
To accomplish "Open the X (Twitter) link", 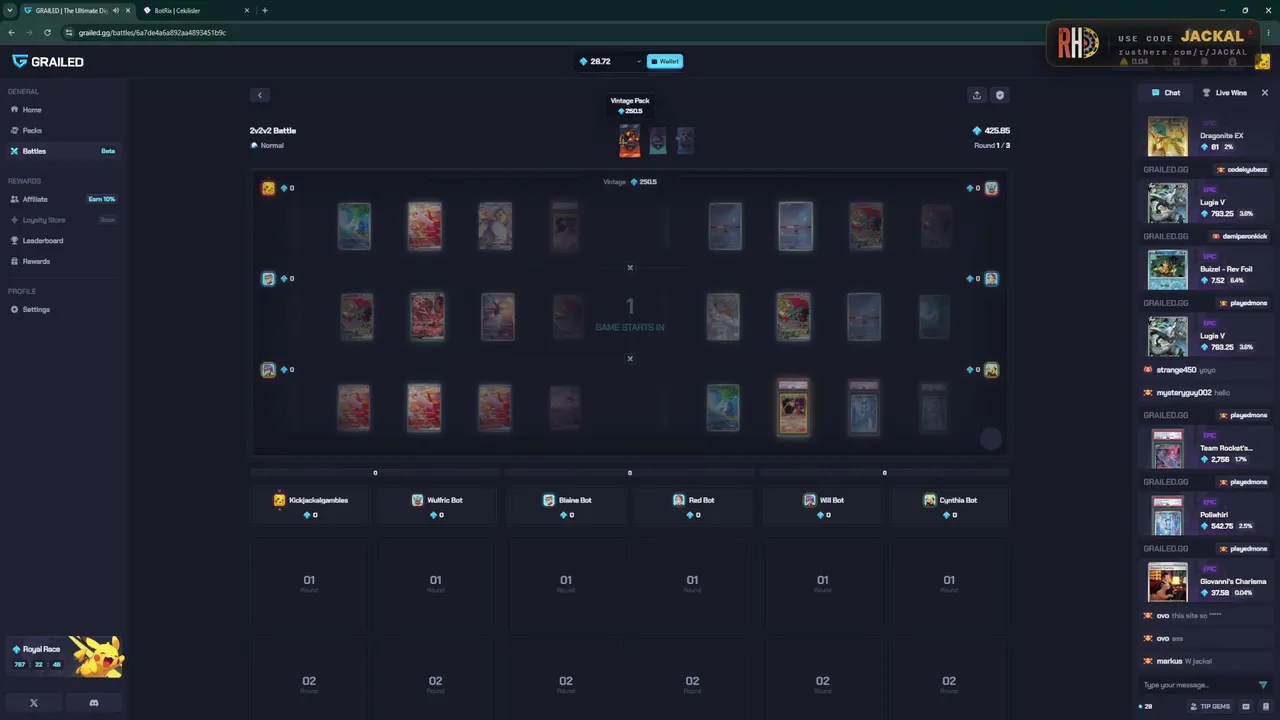I will point(34,703).
